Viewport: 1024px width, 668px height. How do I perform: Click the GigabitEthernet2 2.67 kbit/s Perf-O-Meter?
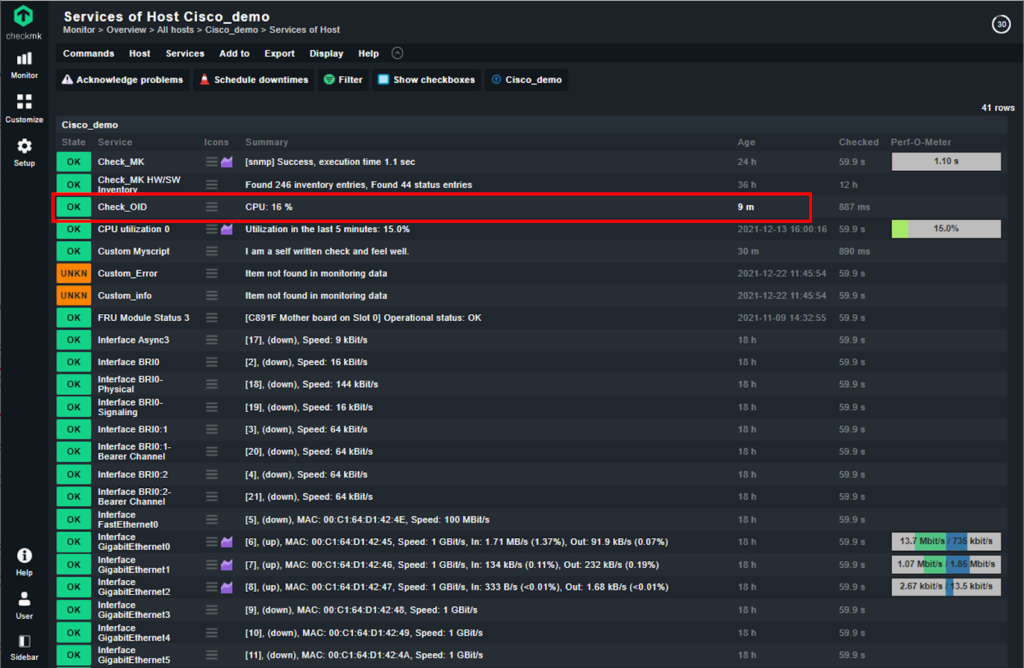point(946,587)
